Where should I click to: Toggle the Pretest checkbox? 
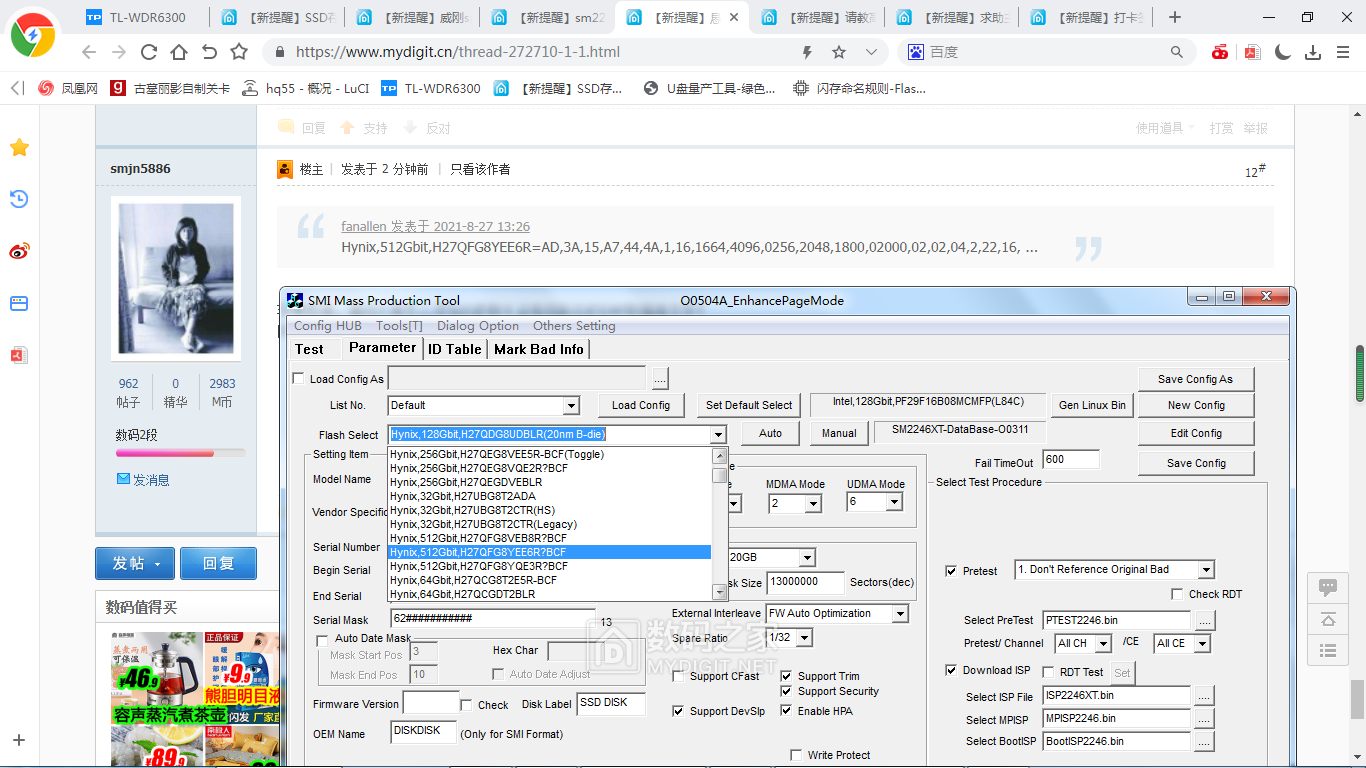[951, 571]
